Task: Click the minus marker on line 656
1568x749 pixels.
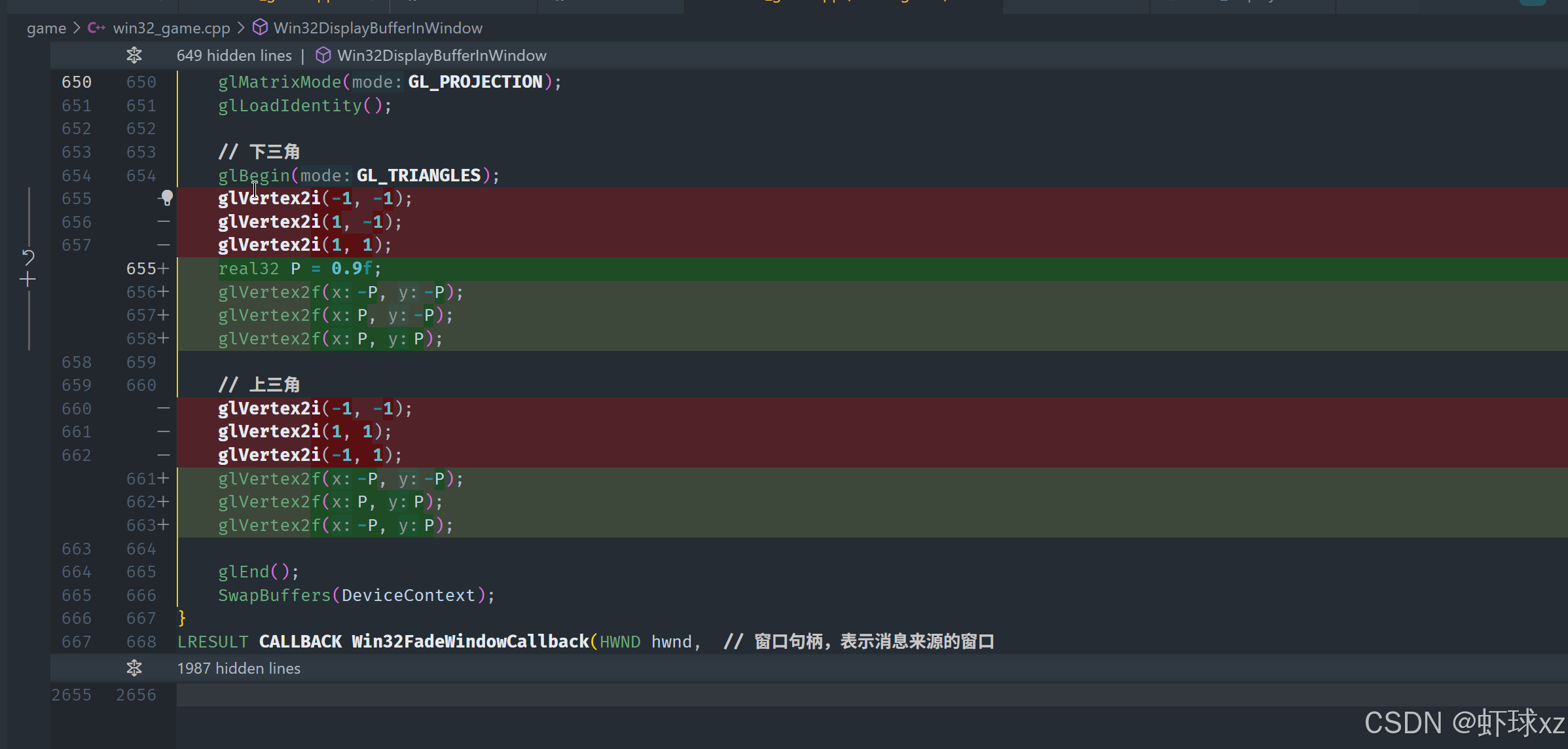Action: point(163,222)
